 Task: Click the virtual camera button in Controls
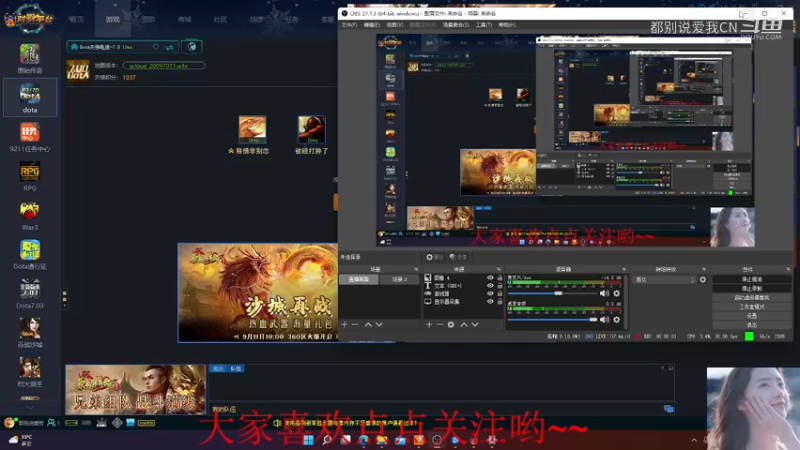[752, 297]
